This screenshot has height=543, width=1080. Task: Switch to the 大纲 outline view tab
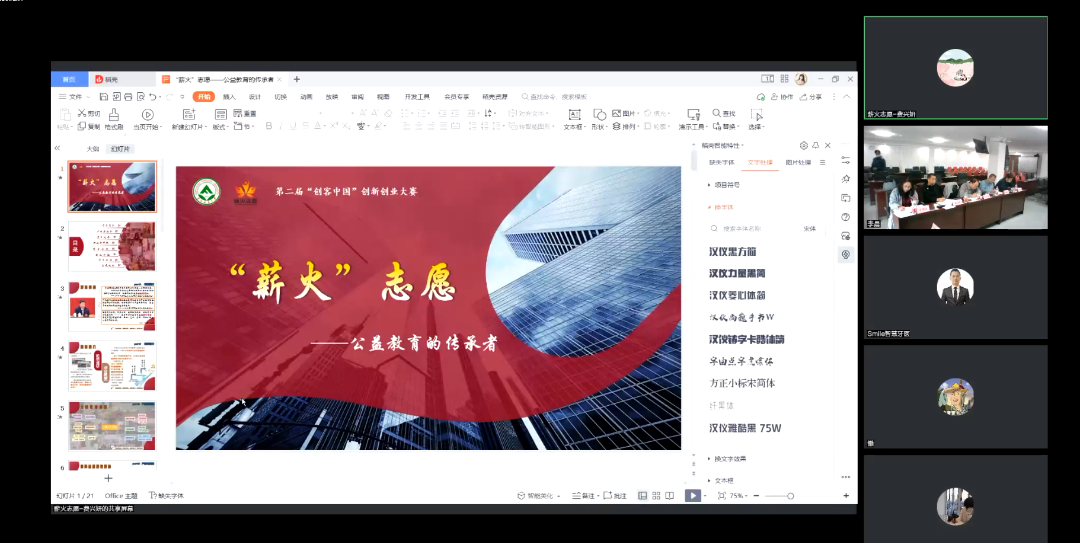tap(93, 149)
